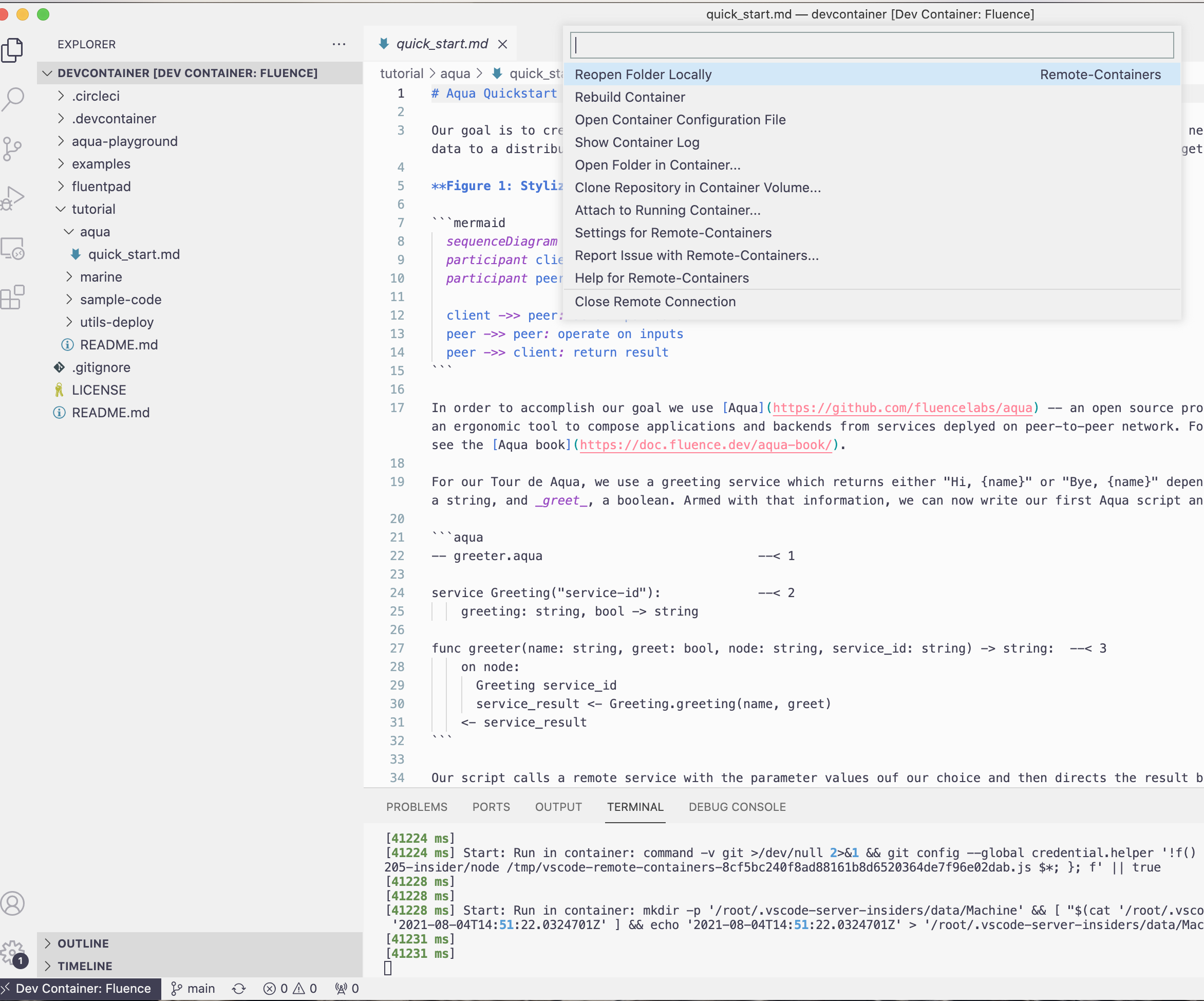Screen dimensions: 1204x1001
Task: Open the Search view icon
Action: [x=13, y=99]
